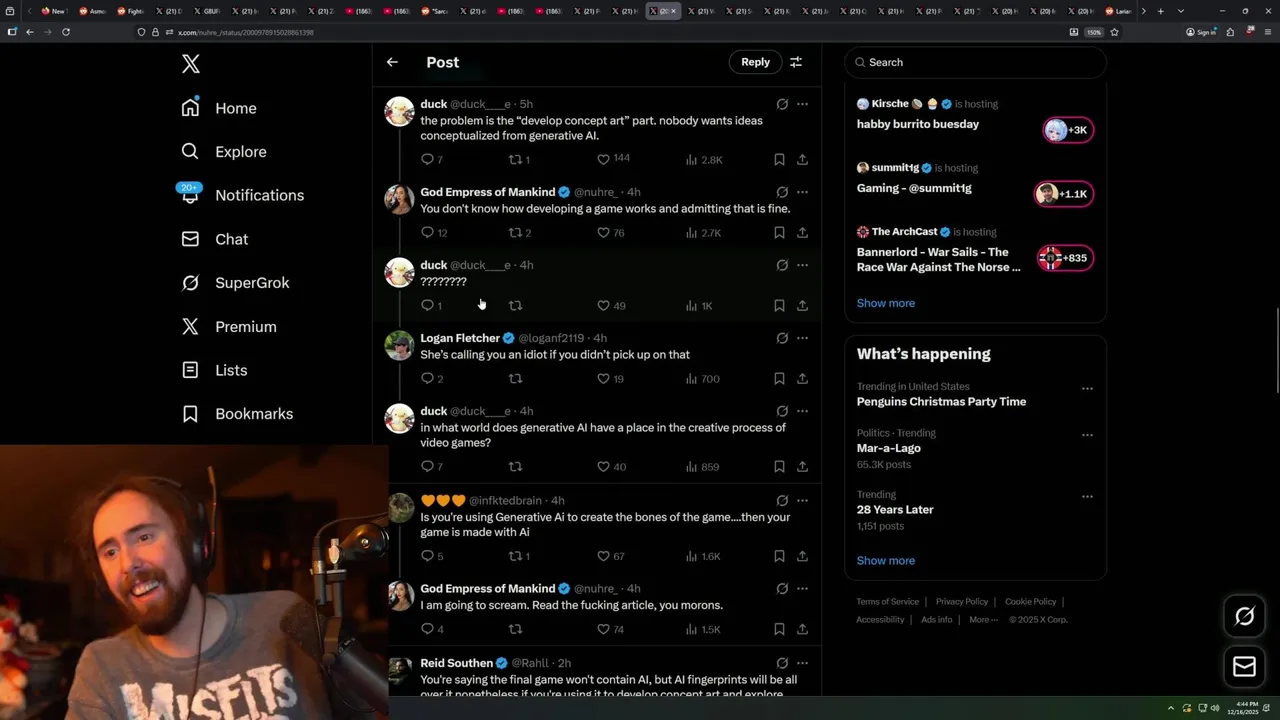Screen dimensions: 1280x720
Task: Open Lists in the sidebar
Action: point(214,370)
